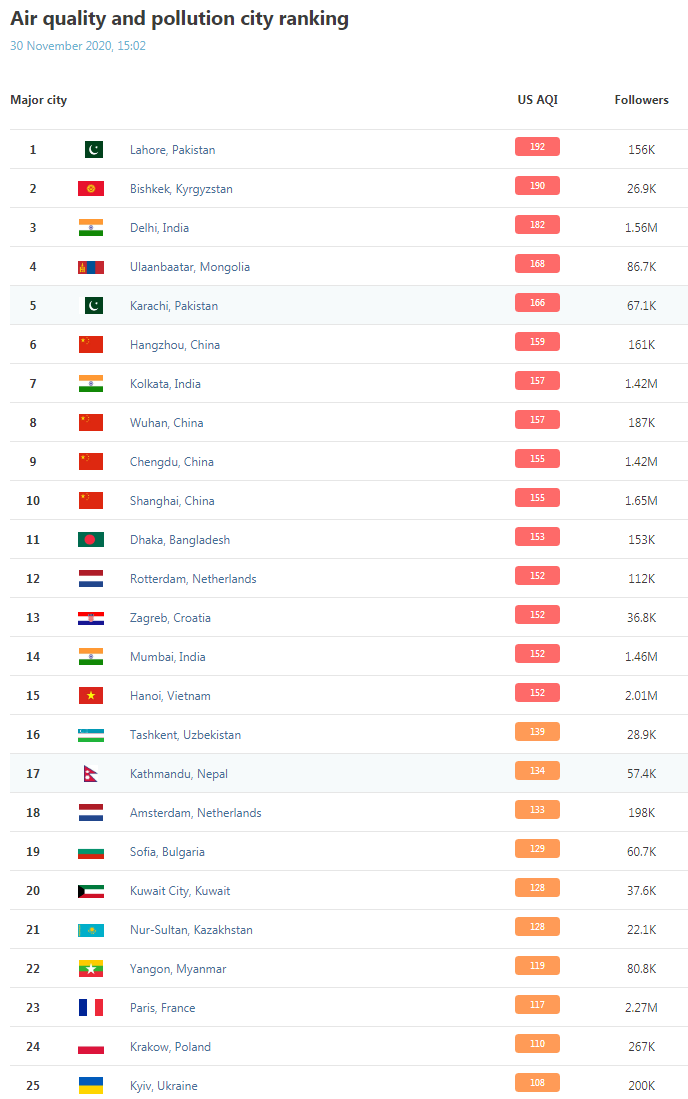Click Krakow's orange 110 AQI badge
The width and height of the screenshot is (688, 1099).
(537, 1044)
